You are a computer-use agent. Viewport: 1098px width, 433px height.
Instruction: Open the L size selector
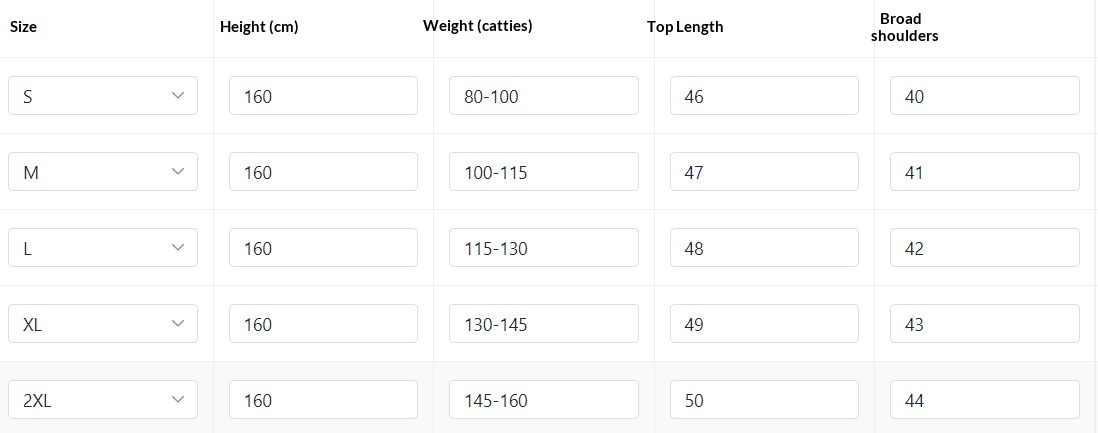tap(103, 248)
